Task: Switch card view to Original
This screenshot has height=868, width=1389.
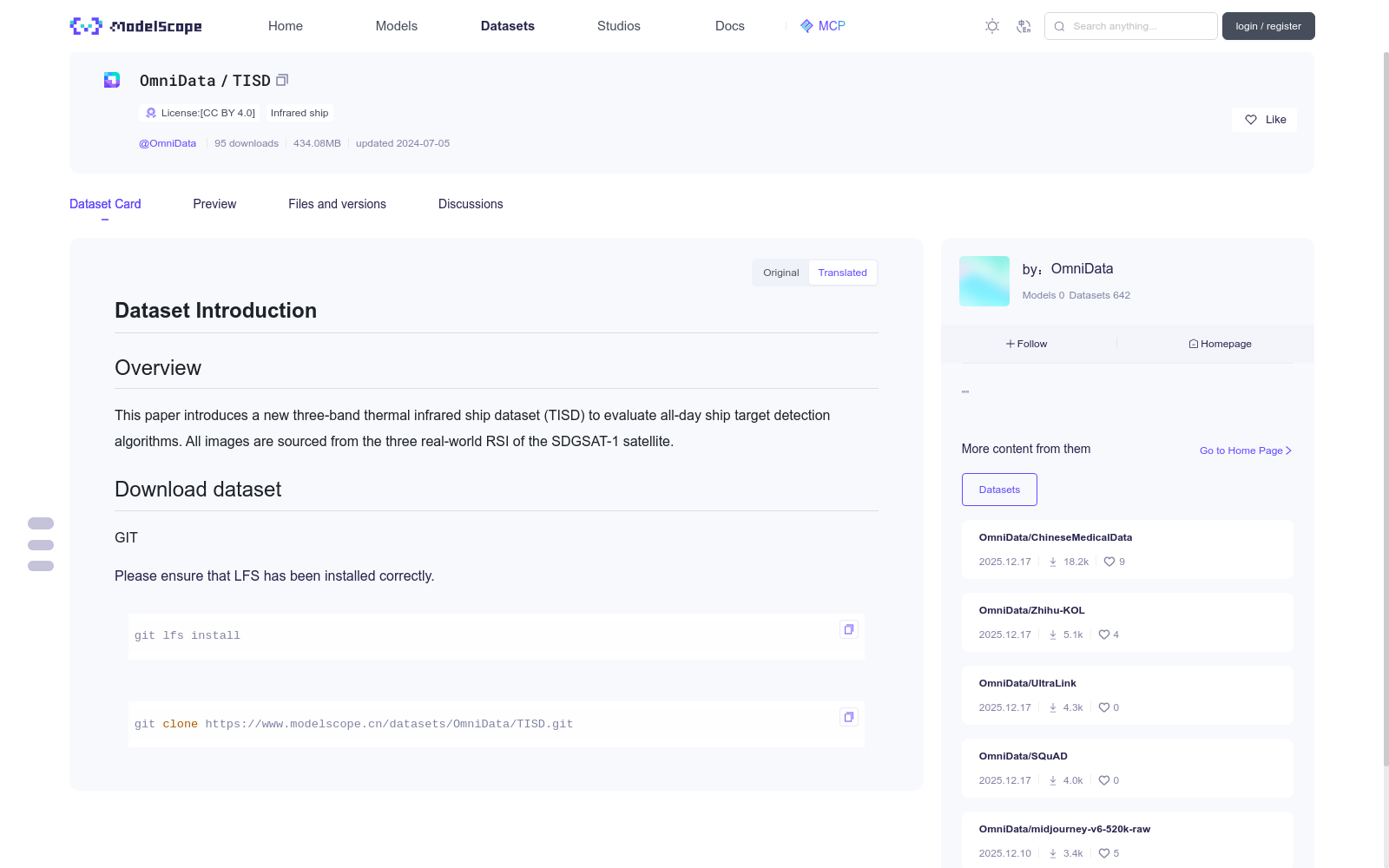Action: (x=781, y=273)
